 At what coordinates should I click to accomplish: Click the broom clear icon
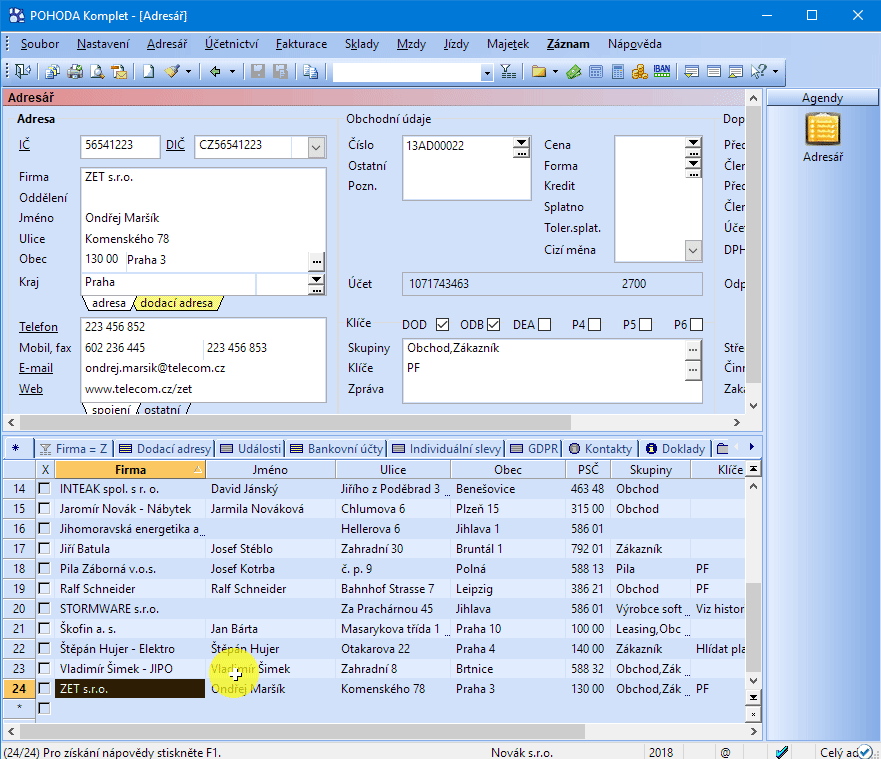(172, 71)
